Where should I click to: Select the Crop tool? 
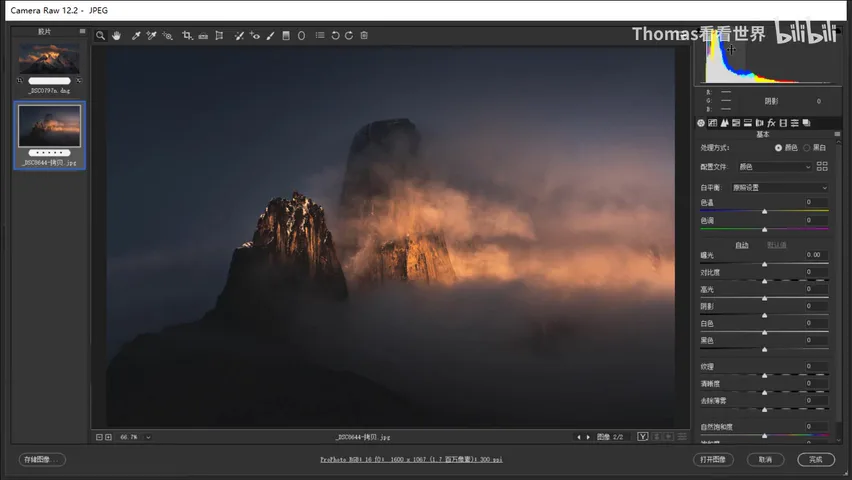(187, 35)
